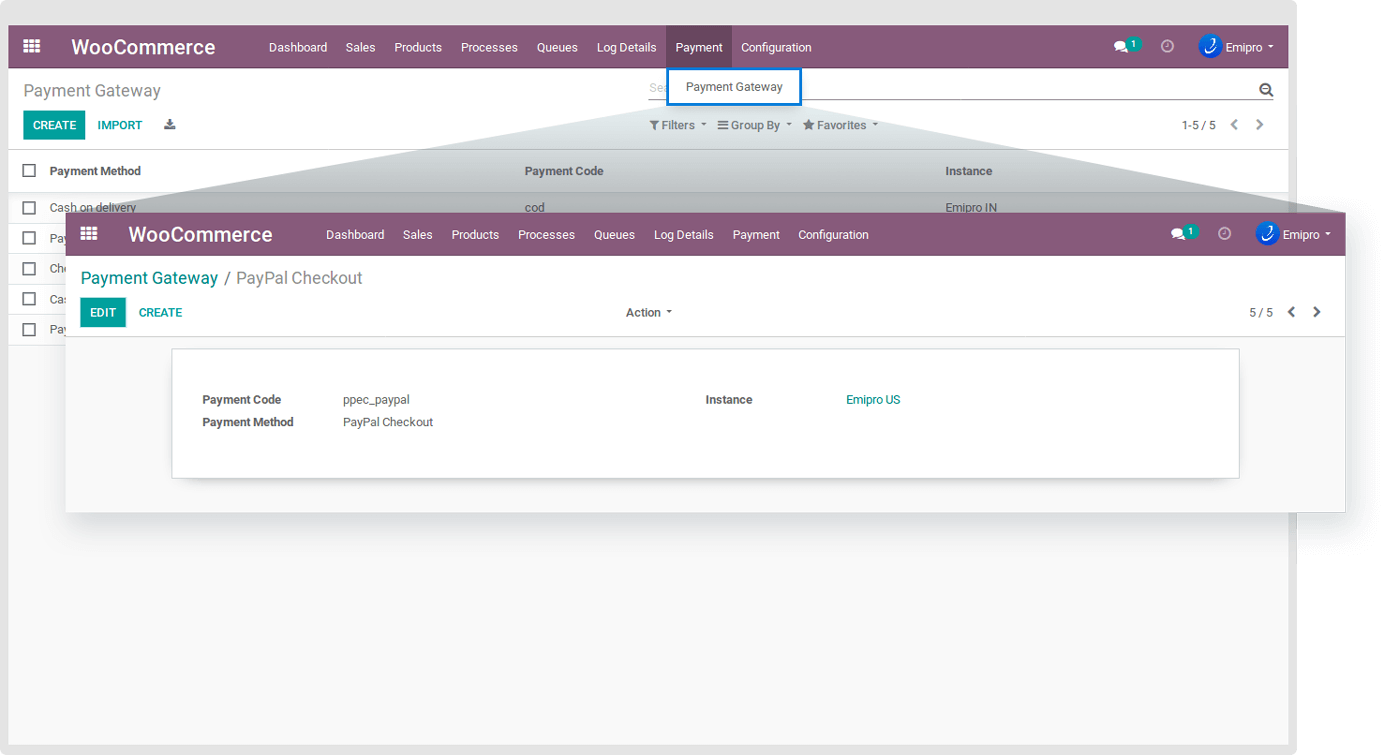Open Products menu in front window

pos(475,235)
